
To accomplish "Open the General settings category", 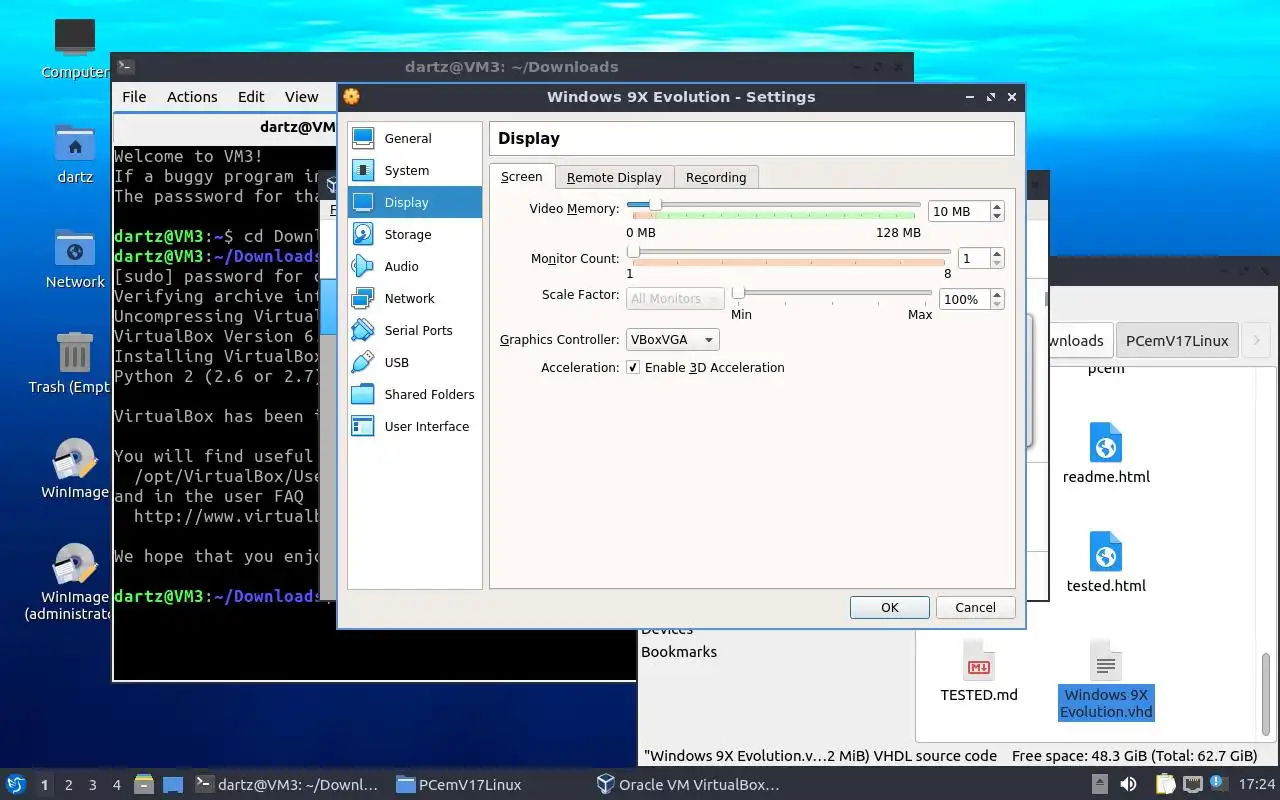I will click(x=414, y=138).
